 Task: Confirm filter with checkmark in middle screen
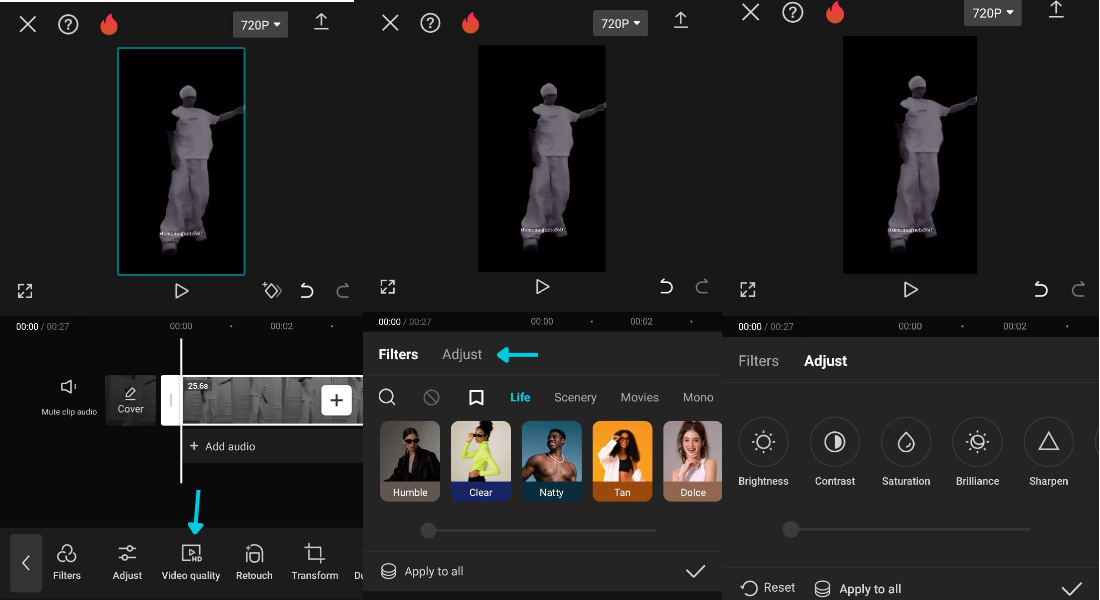click(695, 571)
